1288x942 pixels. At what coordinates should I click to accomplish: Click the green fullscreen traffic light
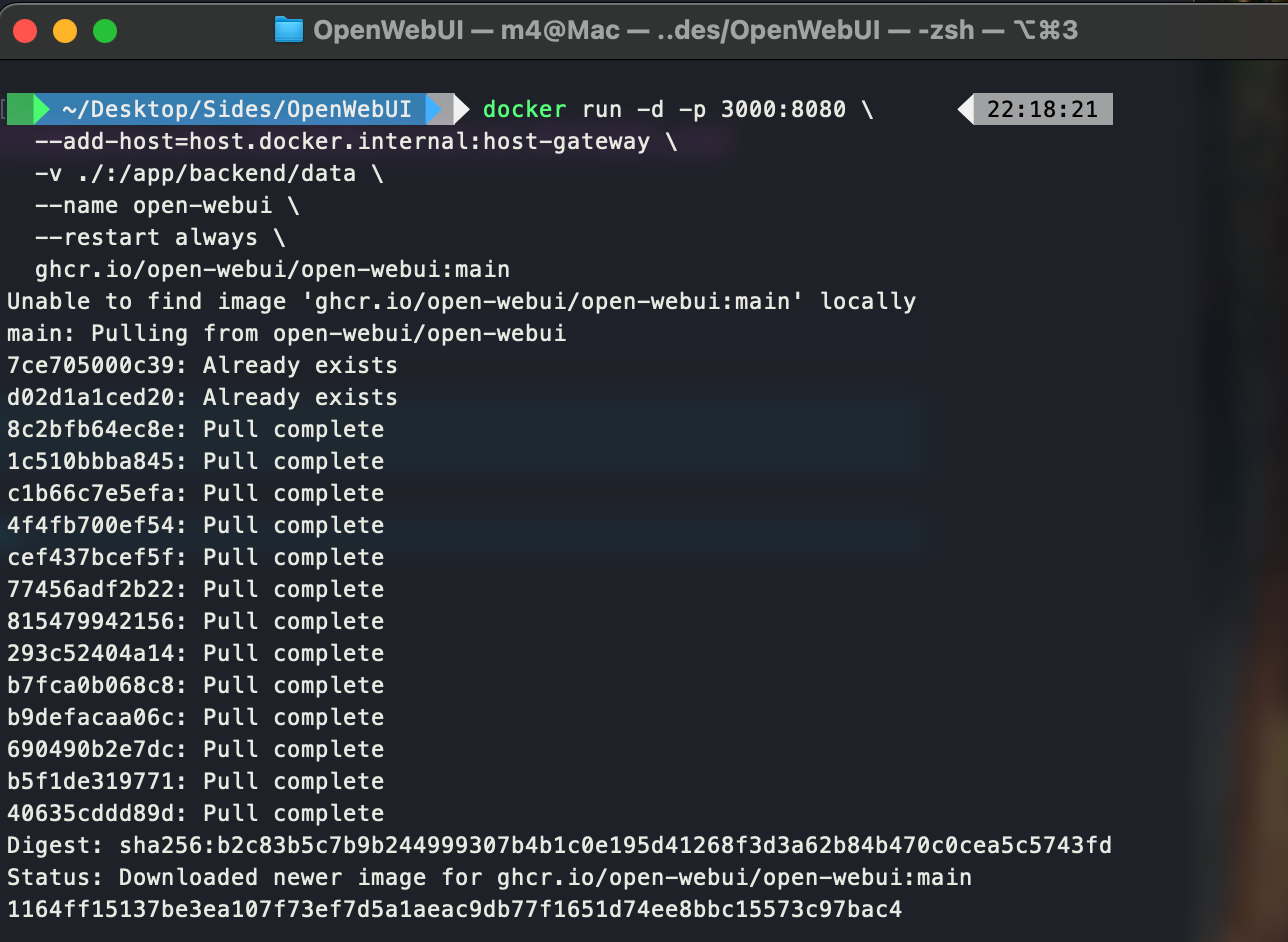pos(104,31)
